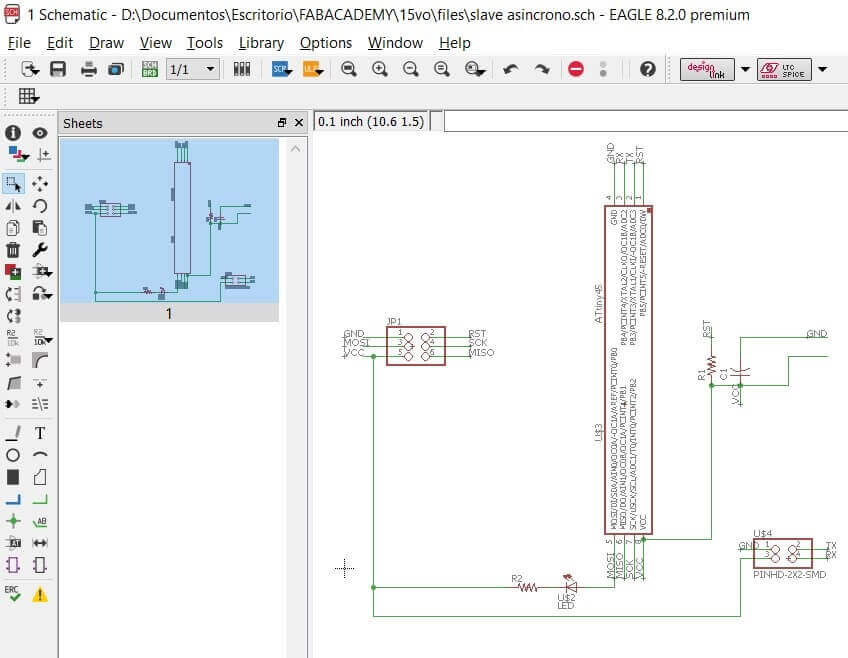Click the Rotate tool icon
This screenshot has width=848, height=658.
[x=40, y=206]
